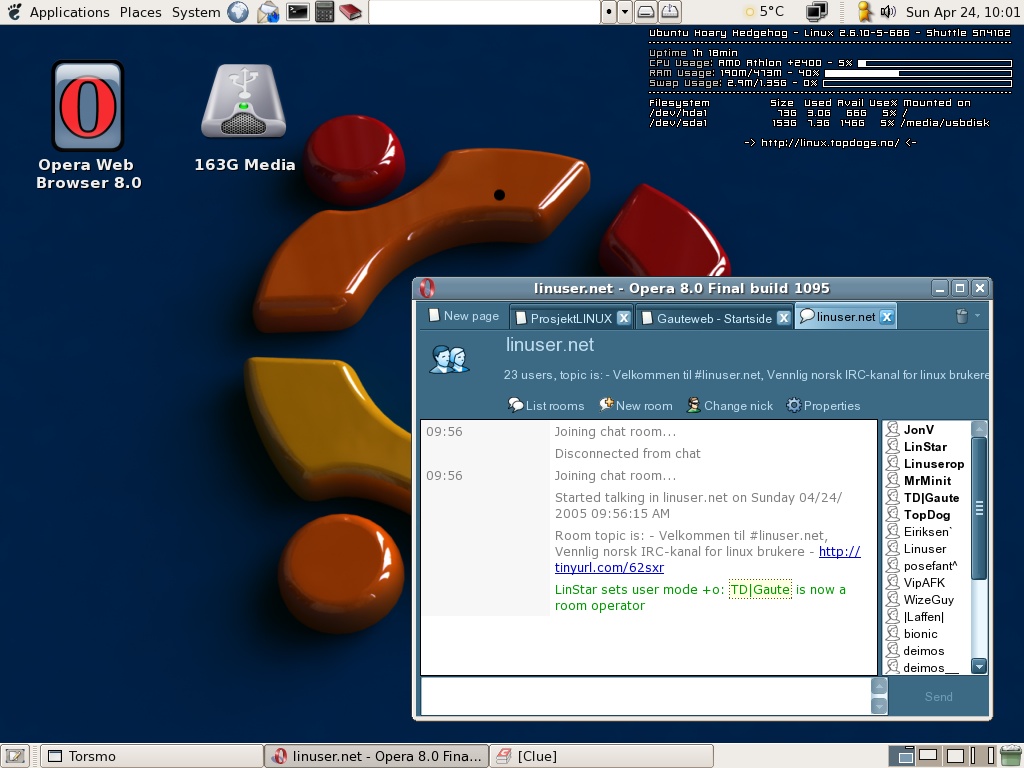Screen dimensions: 1024x768
Task: Open the email client launcher icon
Action: pyautogui.click(x=268, y=12)
